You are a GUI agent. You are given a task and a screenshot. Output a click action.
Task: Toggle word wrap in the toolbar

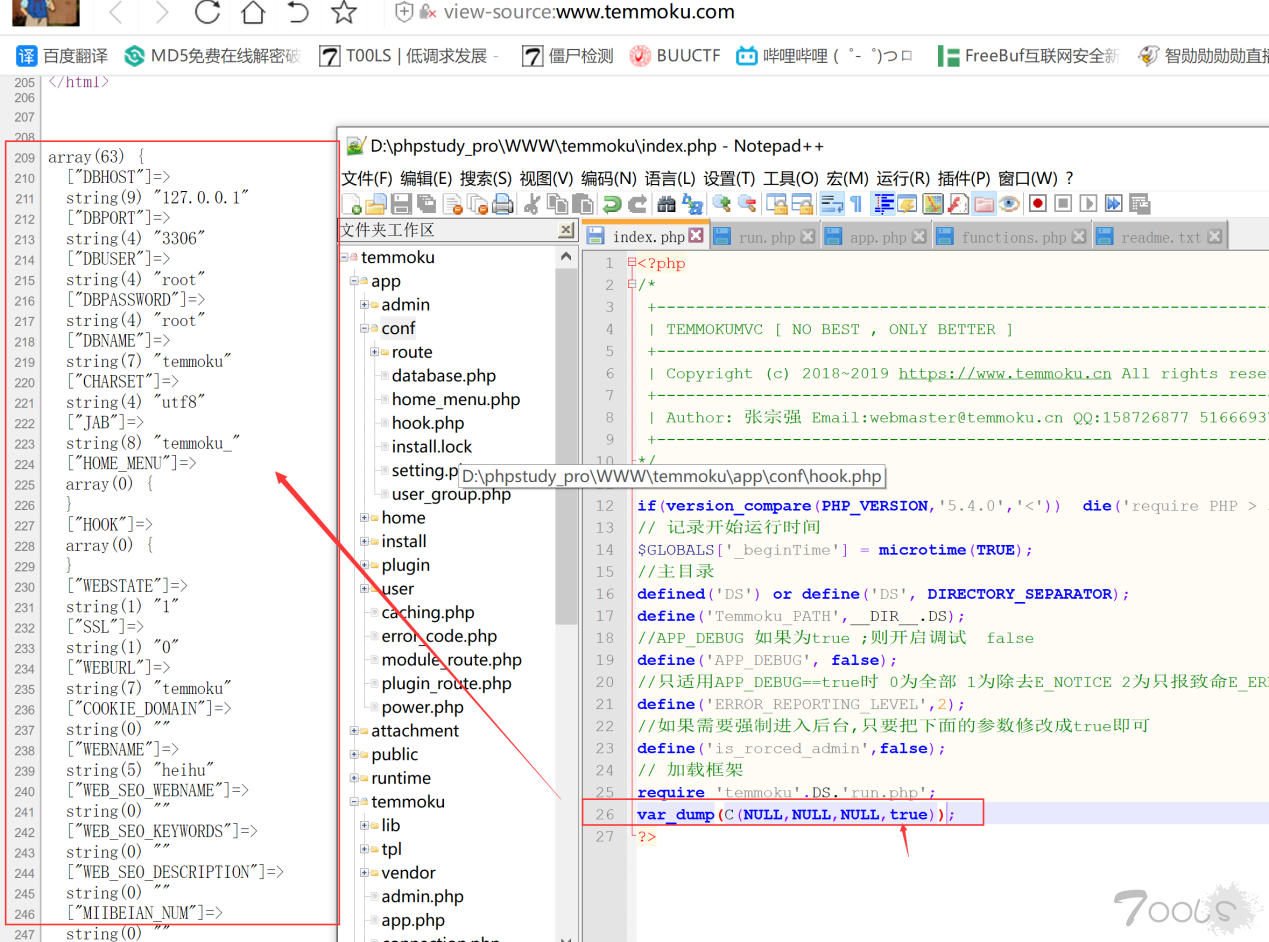(832, 204)
